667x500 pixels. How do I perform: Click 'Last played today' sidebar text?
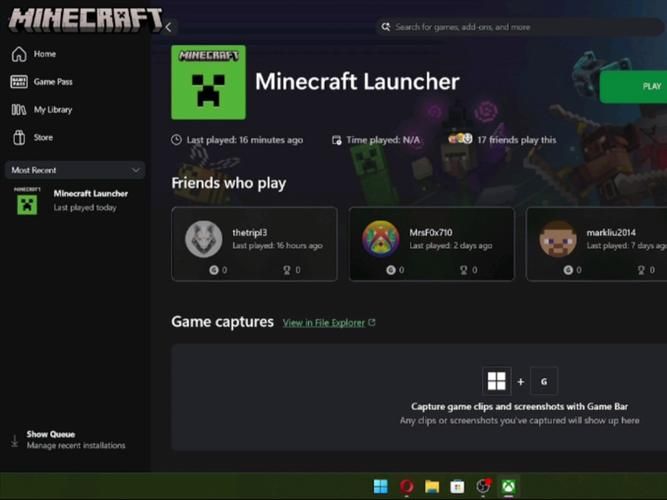(85, 208)
